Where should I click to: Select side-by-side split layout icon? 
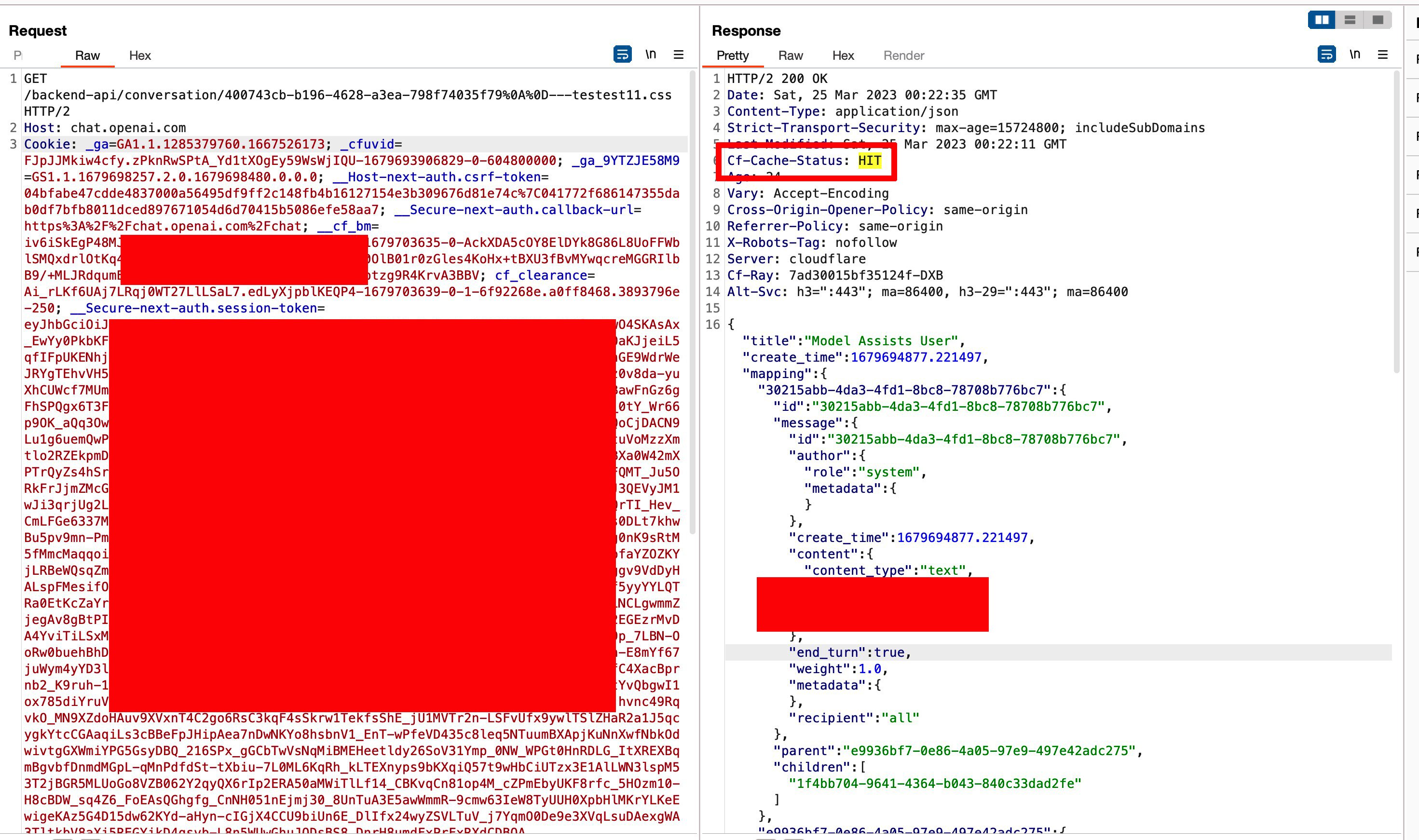pos(1322,20)
